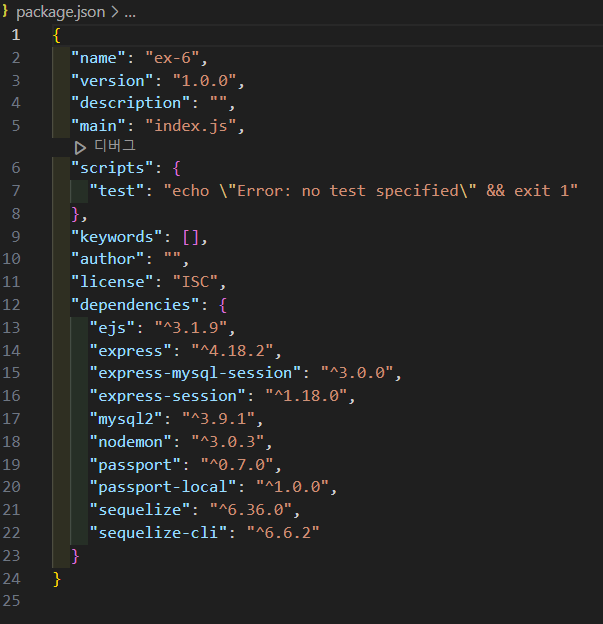Open the breadcrumb ellipsis after package.json

tap(130, 13)
